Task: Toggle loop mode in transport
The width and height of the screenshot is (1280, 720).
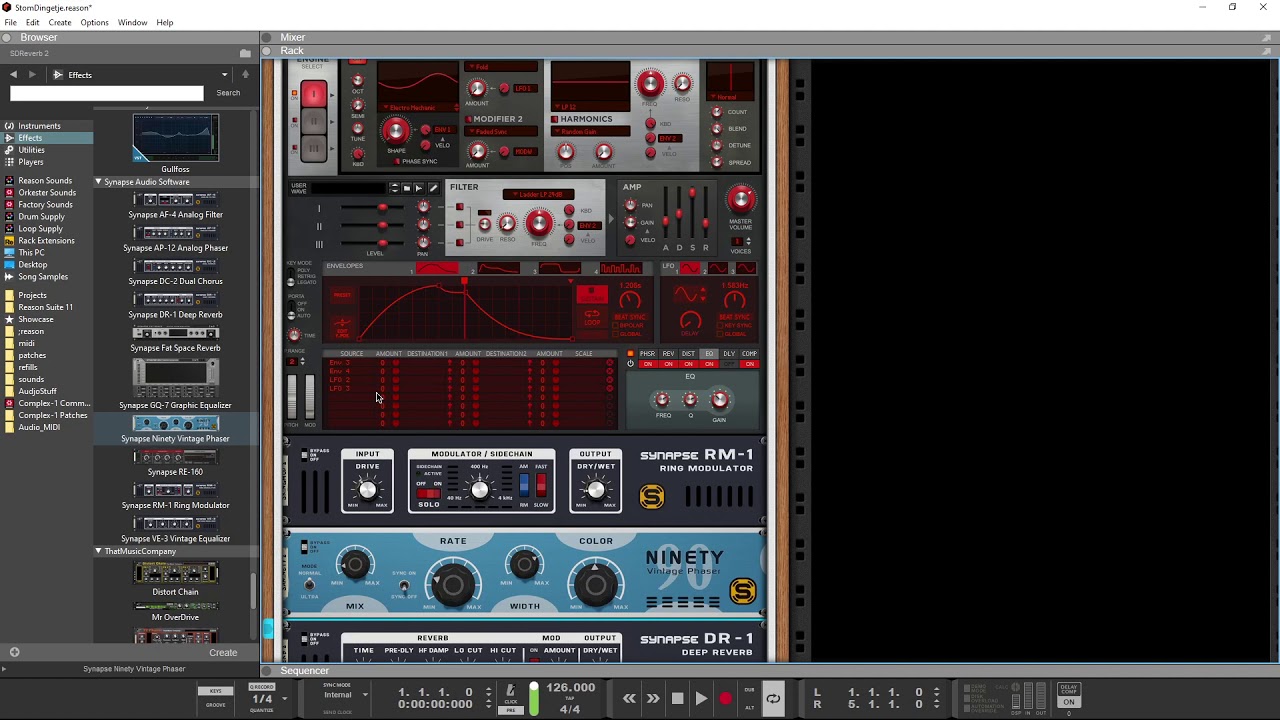Action: (774, 699)
